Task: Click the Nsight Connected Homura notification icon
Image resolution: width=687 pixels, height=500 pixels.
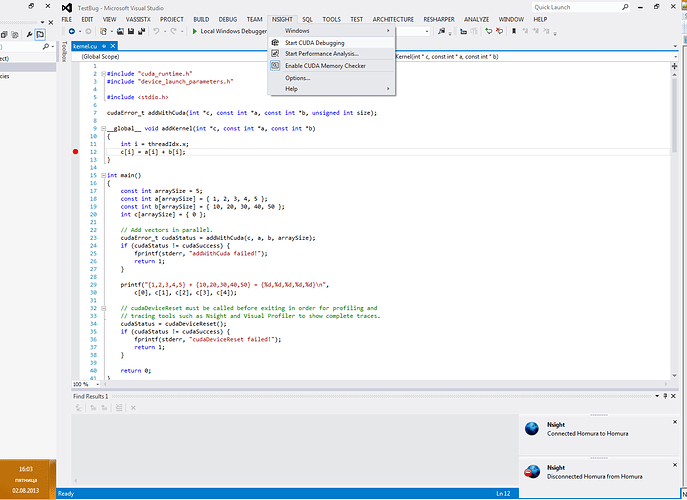Action: click(x=533, y=428)
